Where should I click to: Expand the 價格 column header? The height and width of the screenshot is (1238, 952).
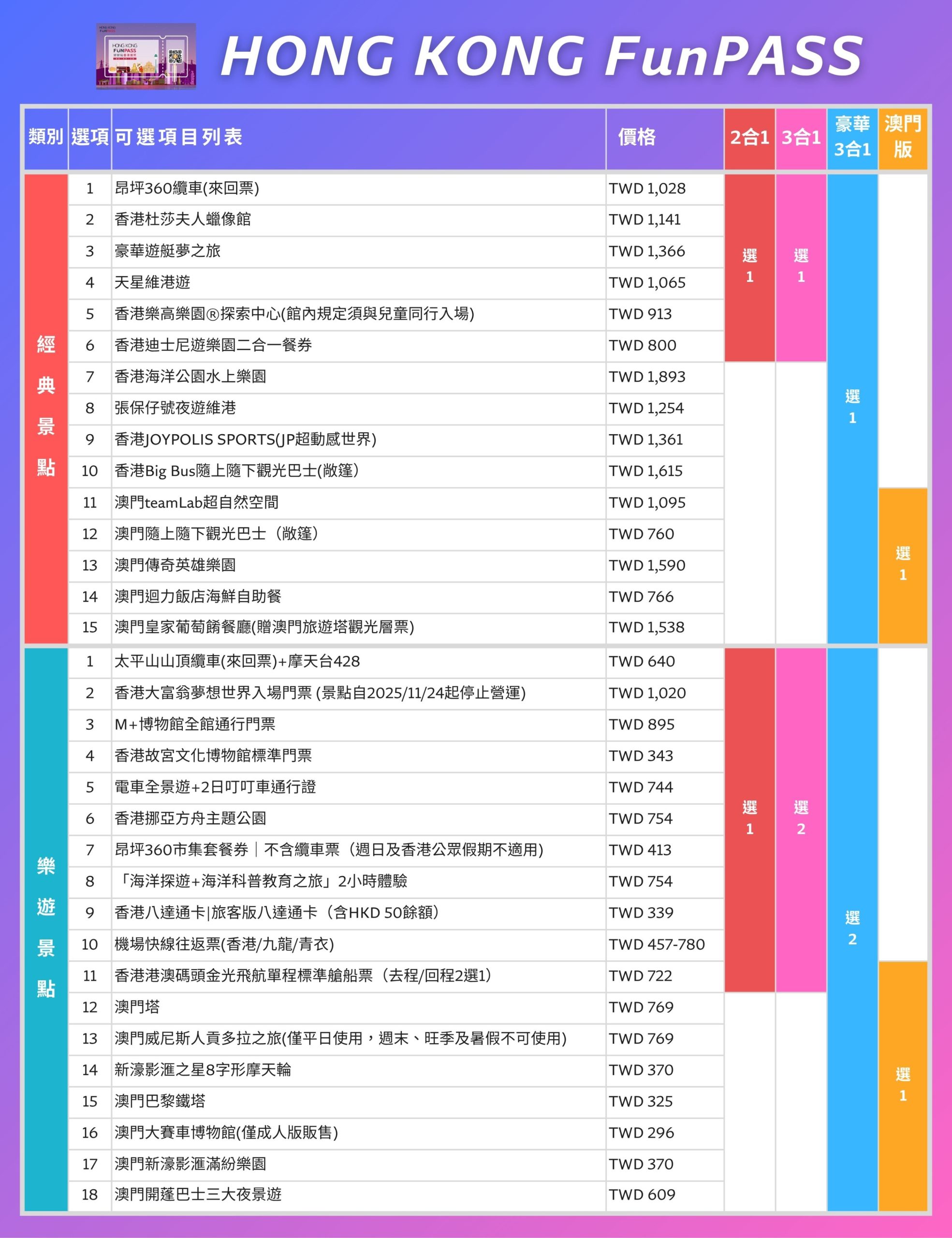[638, 138]
